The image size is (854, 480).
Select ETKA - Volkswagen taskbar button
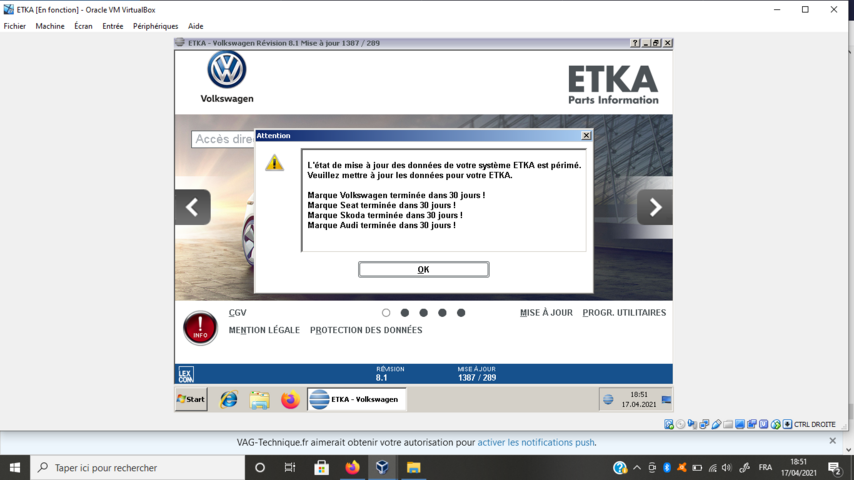point(357,399)
